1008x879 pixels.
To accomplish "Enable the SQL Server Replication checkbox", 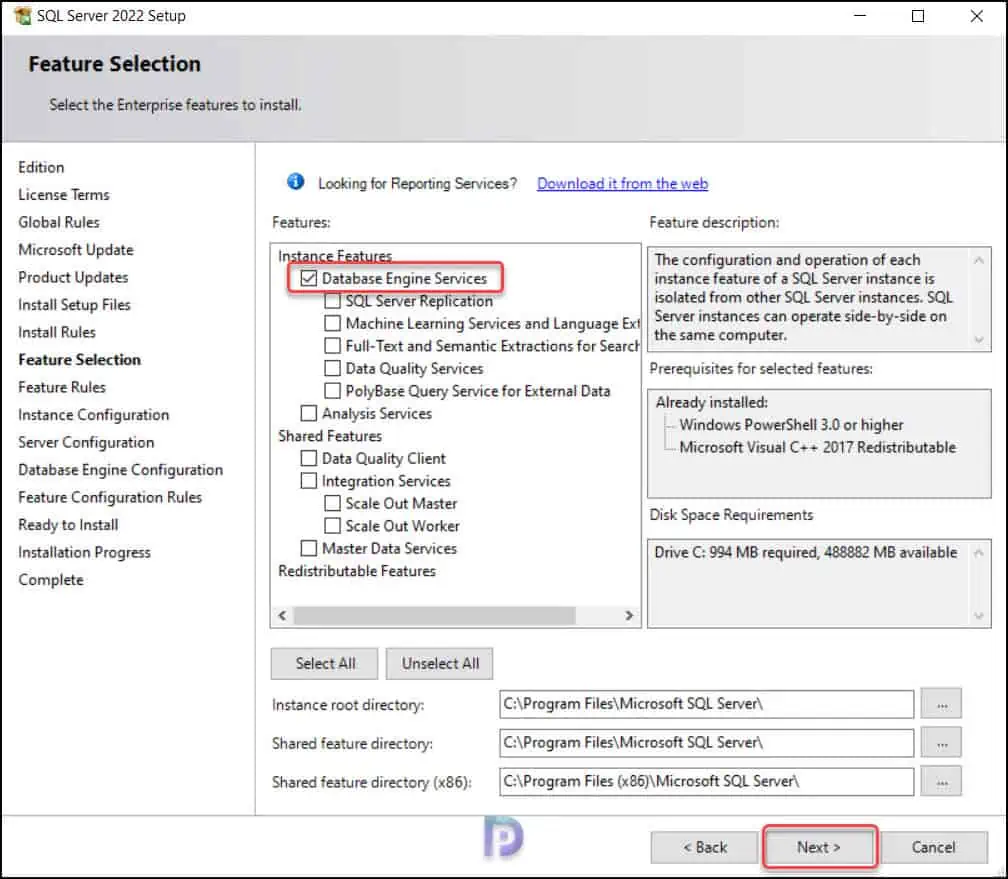I will click(x=332, y=301).
